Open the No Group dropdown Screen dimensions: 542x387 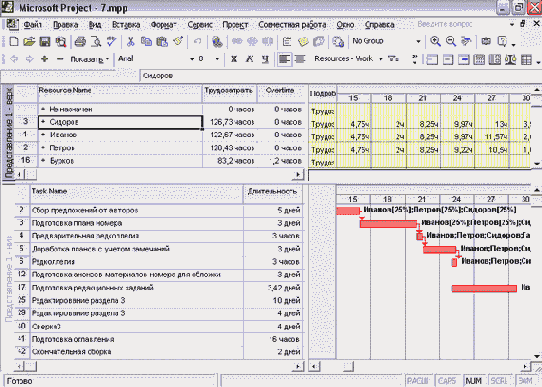(387, 41)
